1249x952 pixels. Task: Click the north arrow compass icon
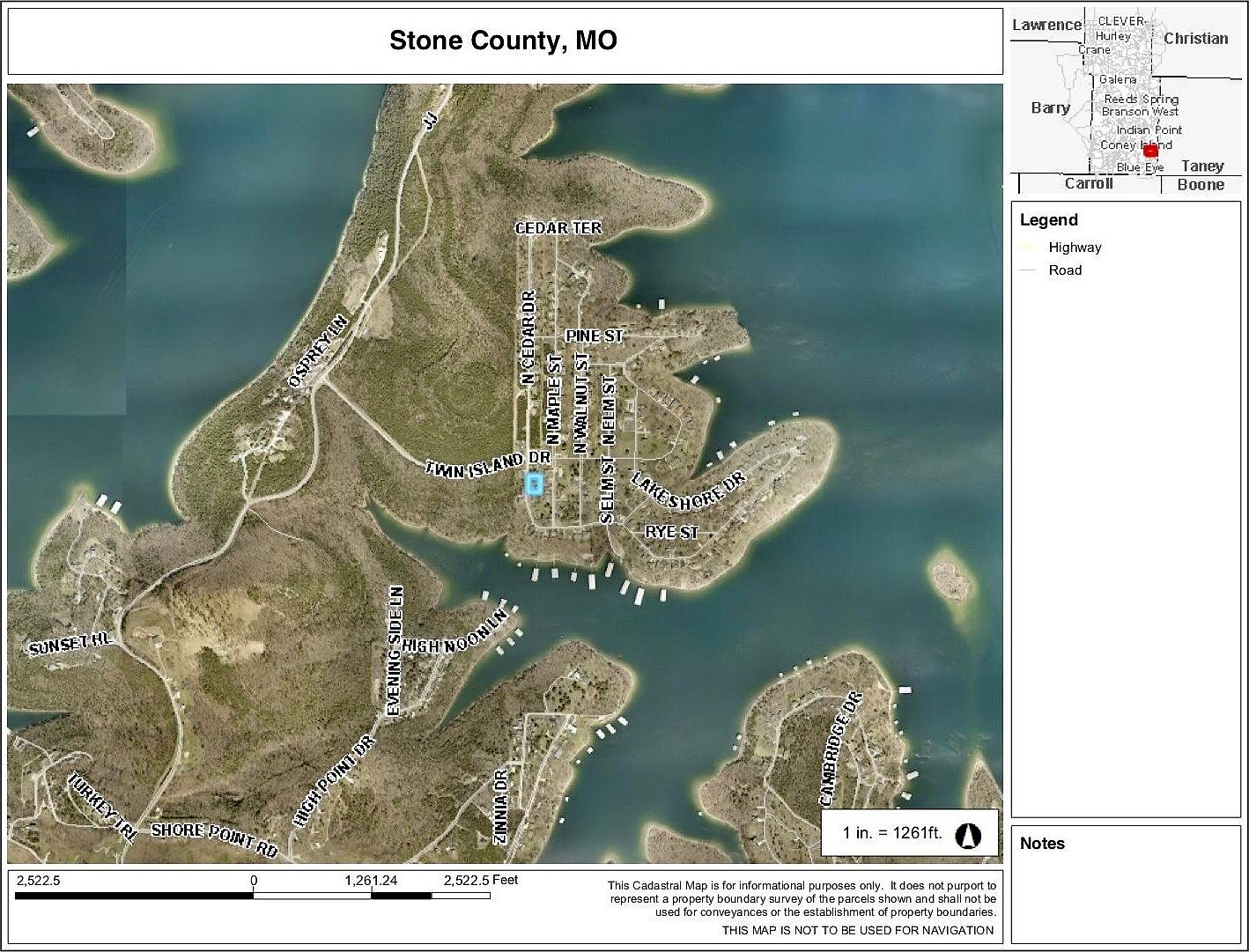tap(968, 834)
